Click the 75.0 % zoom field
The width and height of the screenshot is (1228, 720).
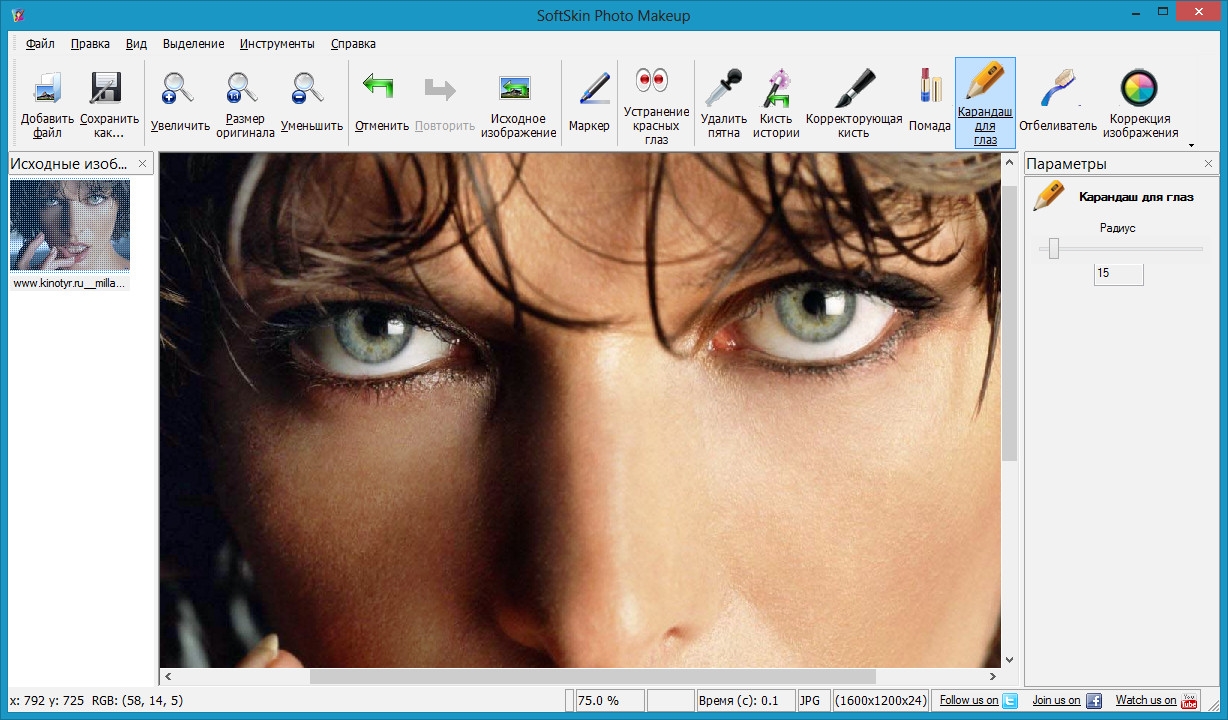pyautogui.click(x=609, y=700)
